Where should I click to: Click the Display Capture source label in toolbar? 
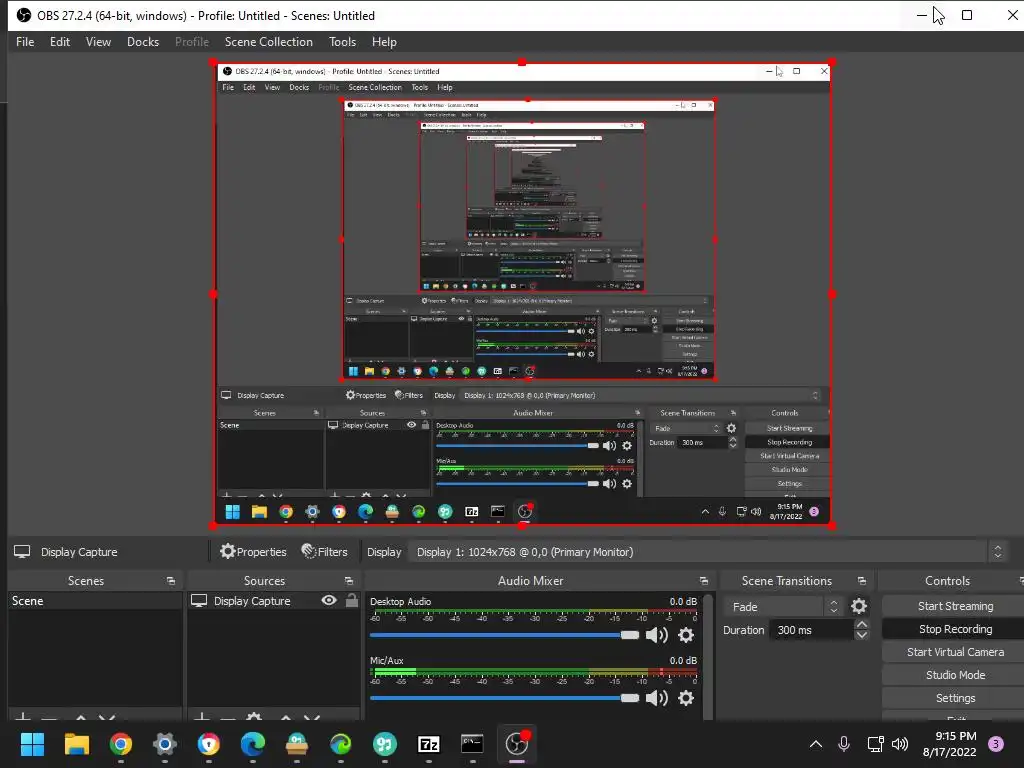[x=79, y=552]
